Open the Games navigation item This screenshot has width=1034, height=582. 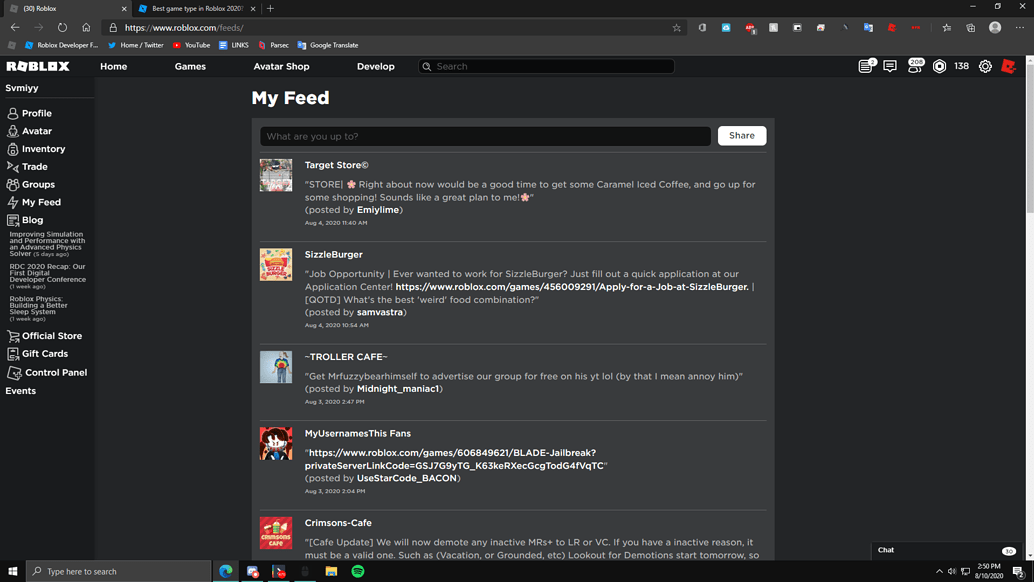click(x=190, y=67)
